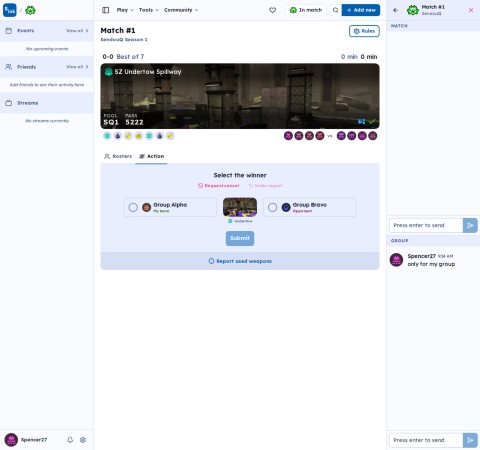Click the 'SendouQ Season 1' subtitle
The height and width of the screenshot is (450, 480).
[x=124, y=40]
